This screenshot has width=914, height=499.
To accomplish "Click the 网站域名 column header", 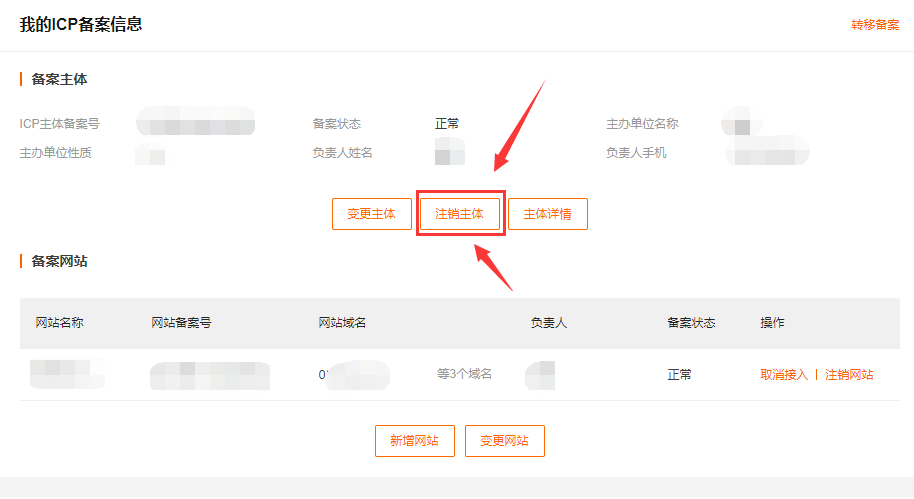I will point(342,322).
